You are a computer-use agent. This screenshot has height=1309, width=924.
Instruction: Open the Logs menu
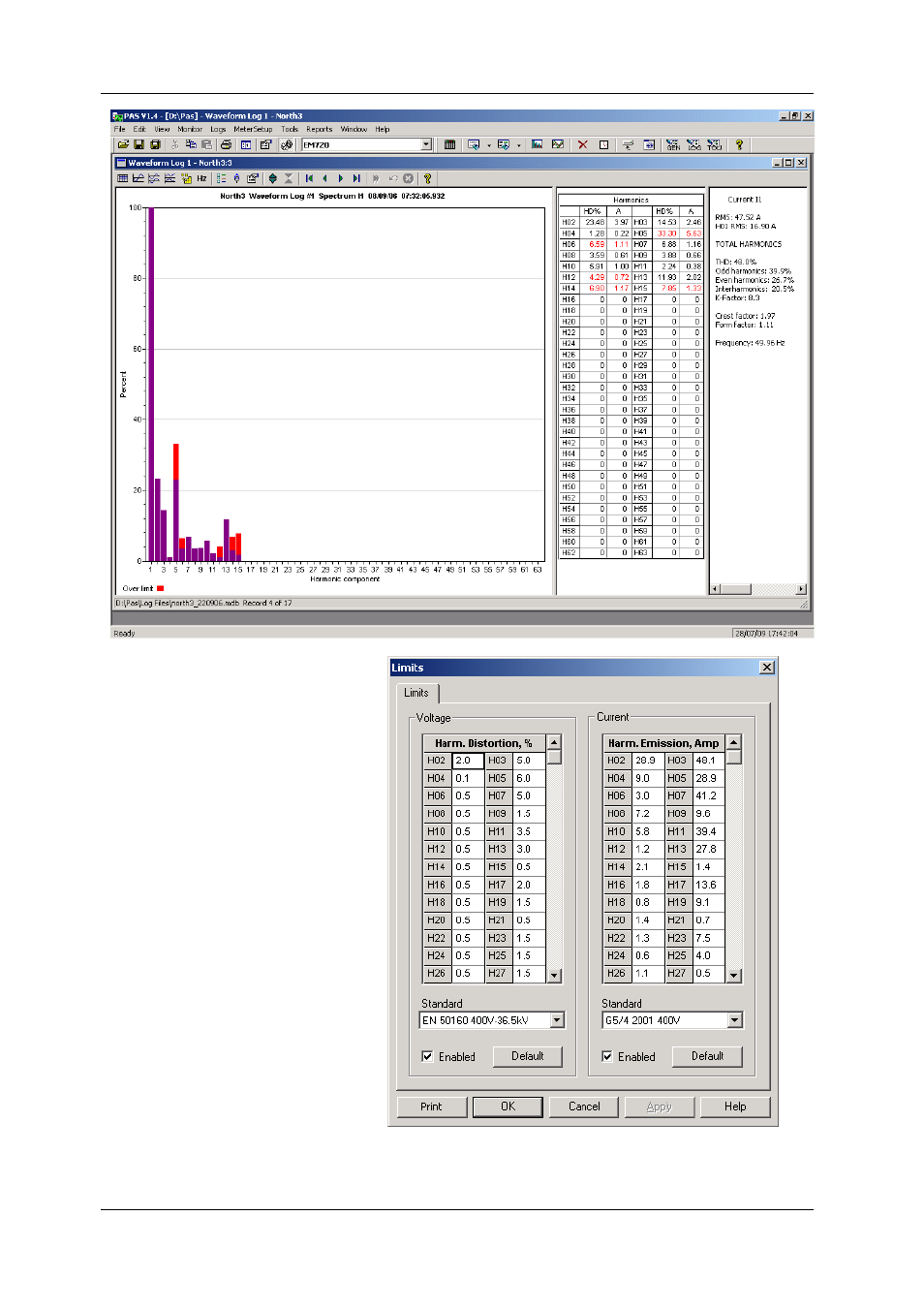pyautogui.click(x=218, y=129)
